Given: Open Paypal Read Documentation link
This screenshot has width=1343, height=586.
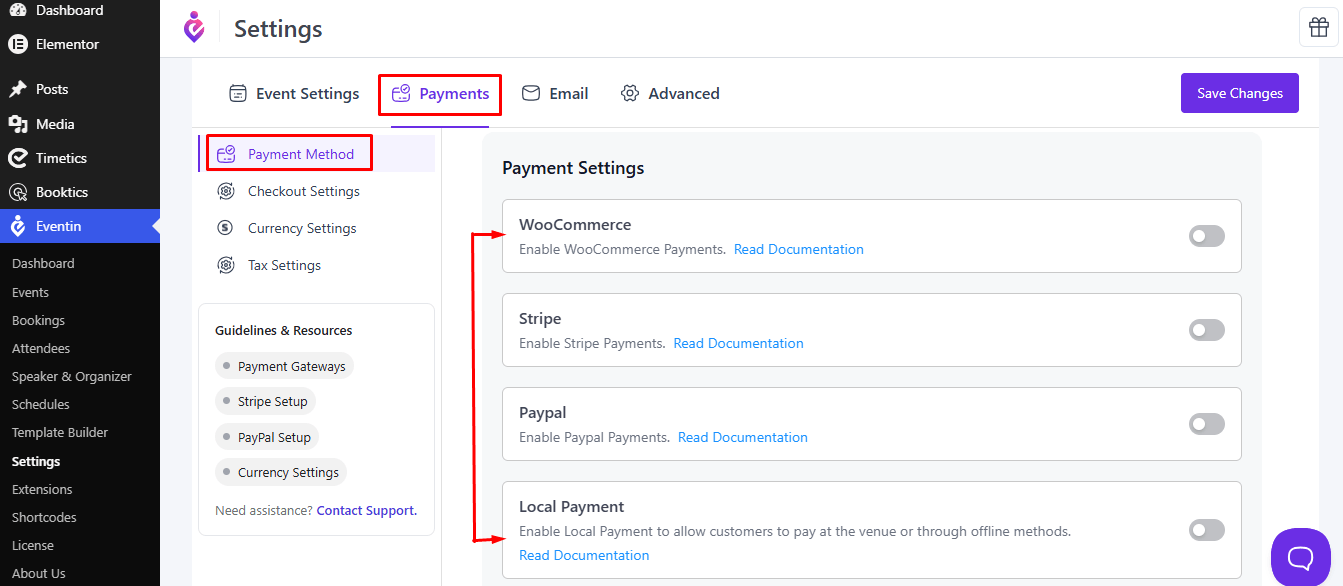Looking at the screenshot, I should (743, 437).
